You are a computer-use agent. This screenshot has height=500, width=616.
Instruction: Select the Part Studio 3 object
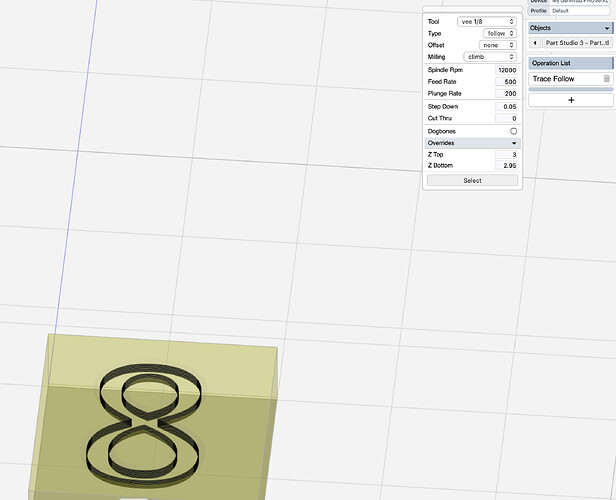pos(576,43)
